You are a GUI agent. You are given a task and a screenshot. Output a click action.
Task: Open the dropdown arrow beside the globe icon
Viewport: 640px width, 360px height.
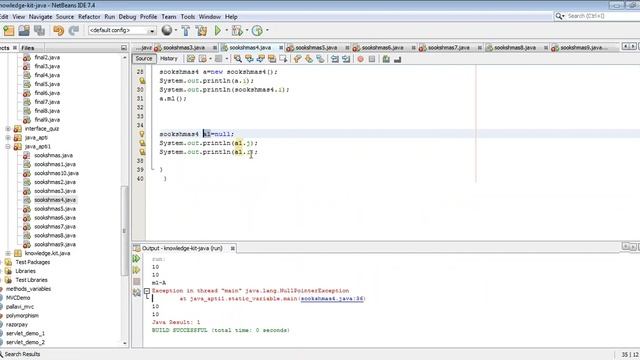point(176,30)
